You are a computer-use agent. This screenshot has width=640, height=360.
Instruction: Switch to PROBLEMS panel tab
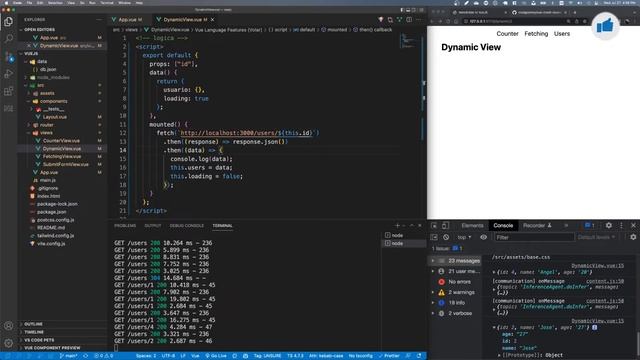[125, 225]
